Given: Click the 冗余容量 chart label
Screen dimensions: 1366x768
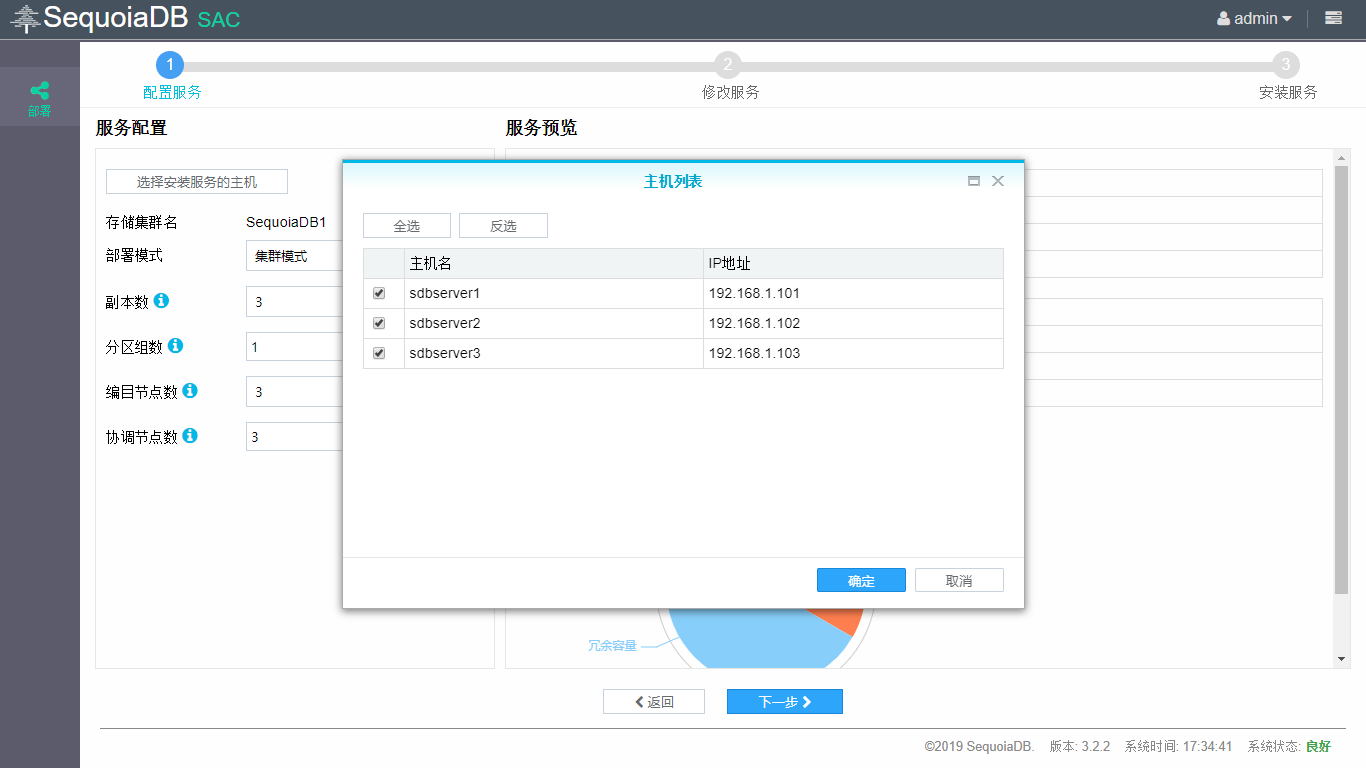Looking at the screenshot, I should click(612, 646).
